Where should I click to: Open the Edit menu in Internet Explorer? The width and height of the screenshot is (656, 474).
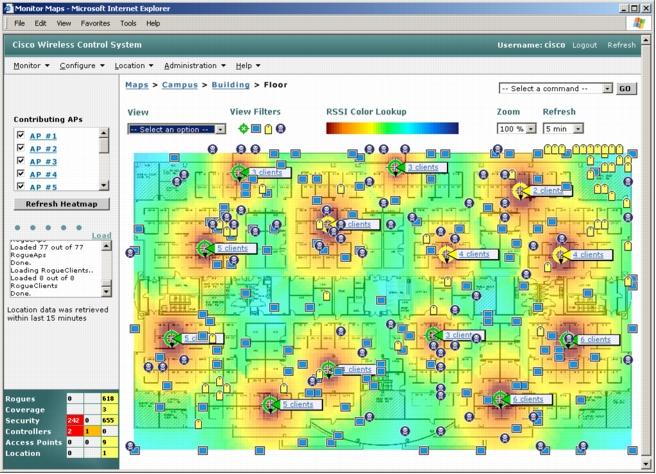click(40, 23)
